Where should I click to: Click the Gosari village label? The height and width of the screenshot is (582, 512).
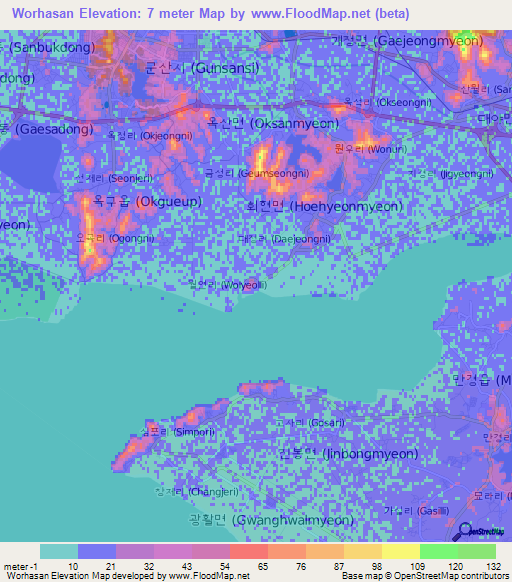310,423
